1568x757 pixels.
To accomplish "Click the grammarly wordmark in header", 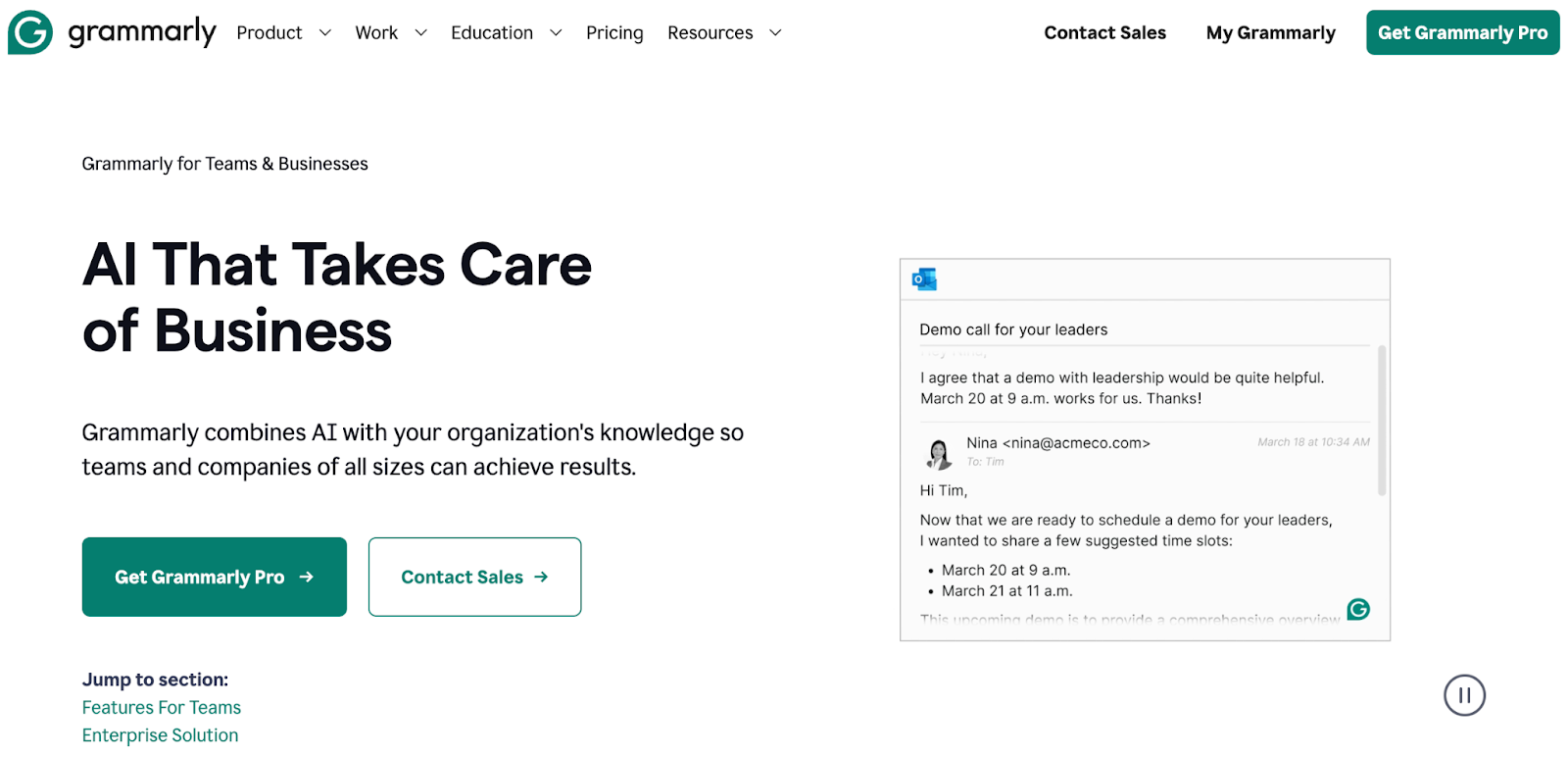I will coord(142,32).
